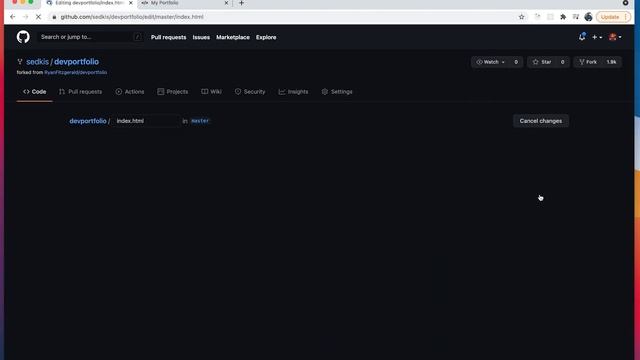
Task: Click the master branch label
Action: 200,121
